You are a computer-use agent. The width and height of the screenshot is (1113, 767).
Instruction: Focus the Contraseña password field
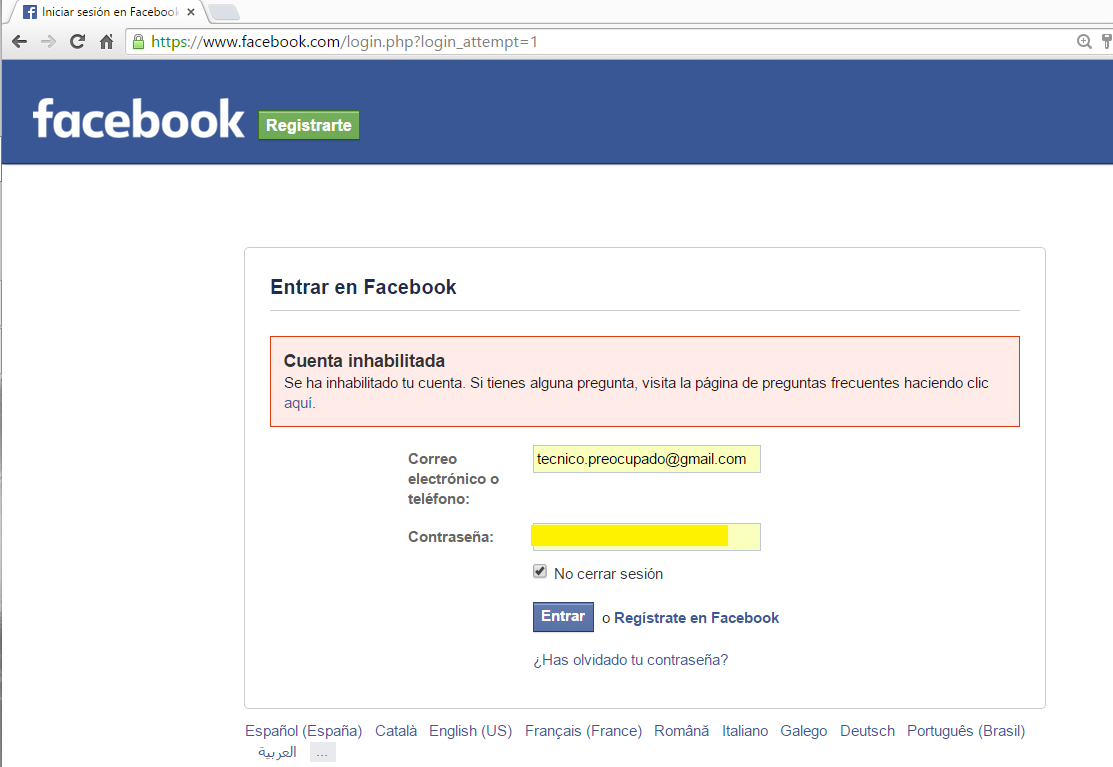[x=646, y=537]
